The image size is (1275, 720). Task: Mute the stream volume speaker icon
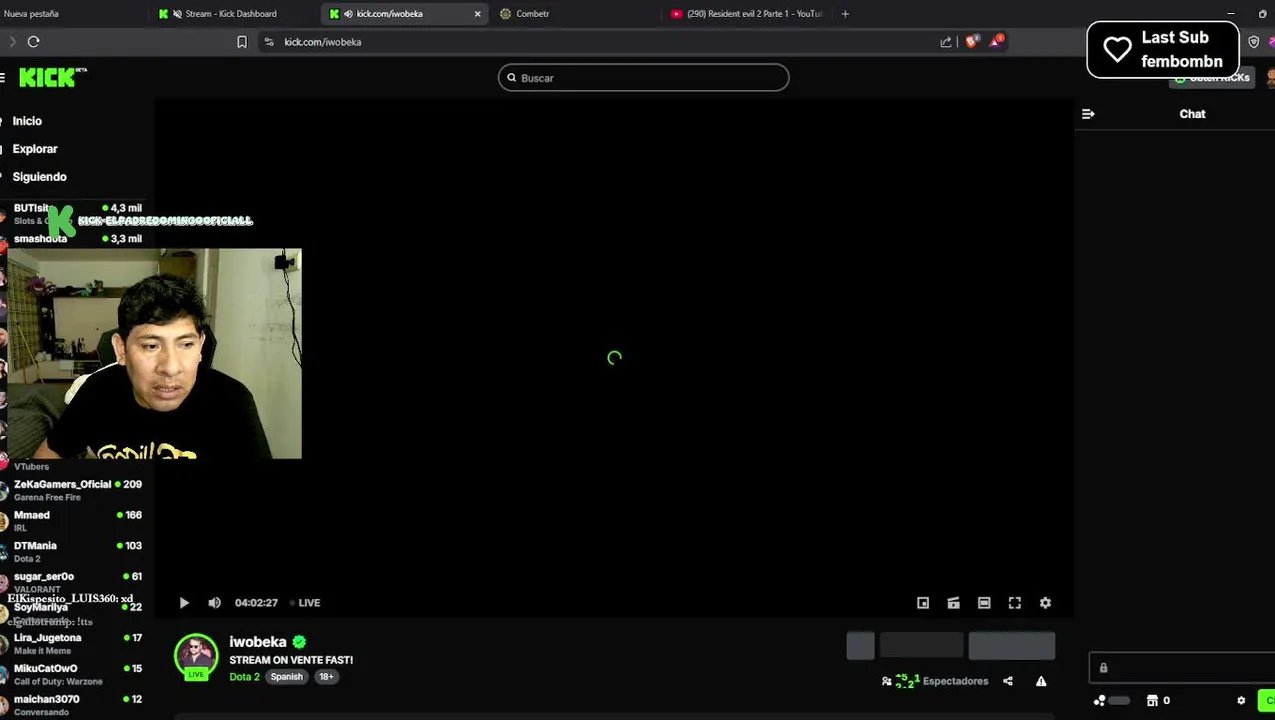pyautogui.click(x=214, y=603)
